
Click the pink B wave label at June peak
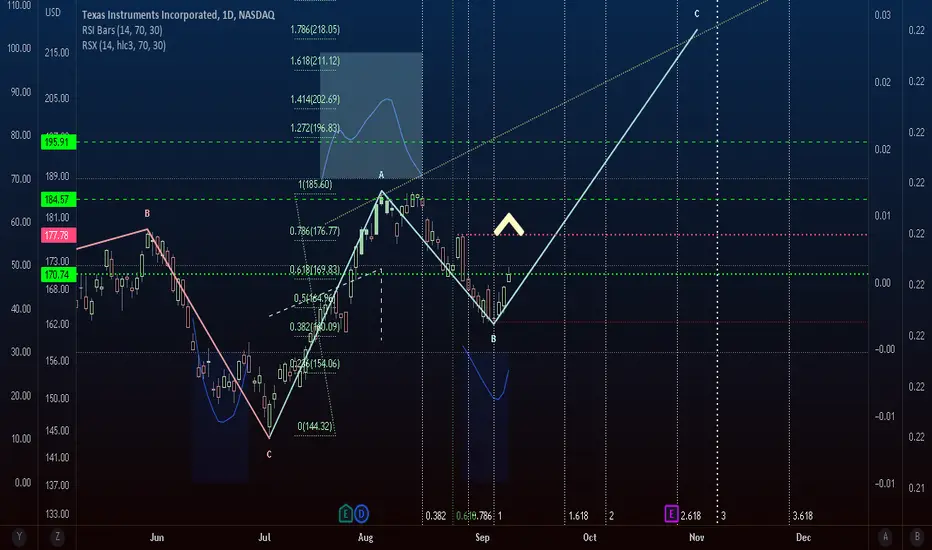pos(147,213)
